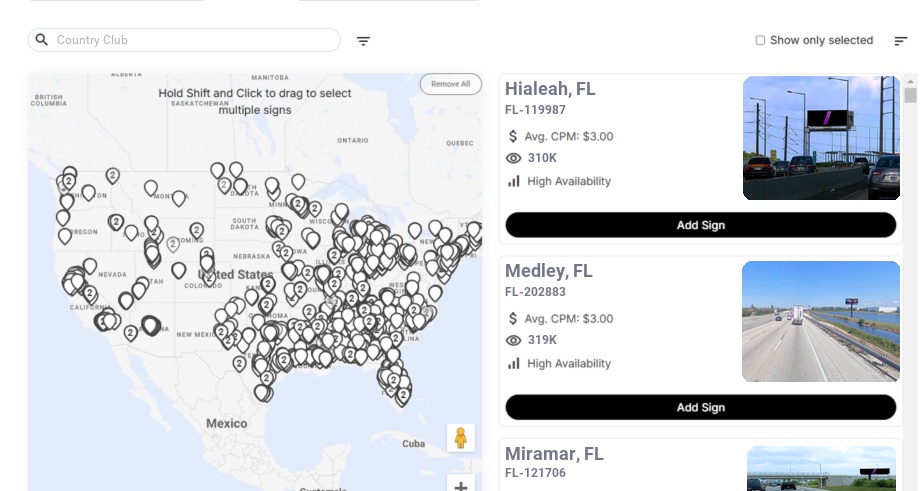Add the Hialeah, FL sign
Screen dimensions: 920x491
700,225
